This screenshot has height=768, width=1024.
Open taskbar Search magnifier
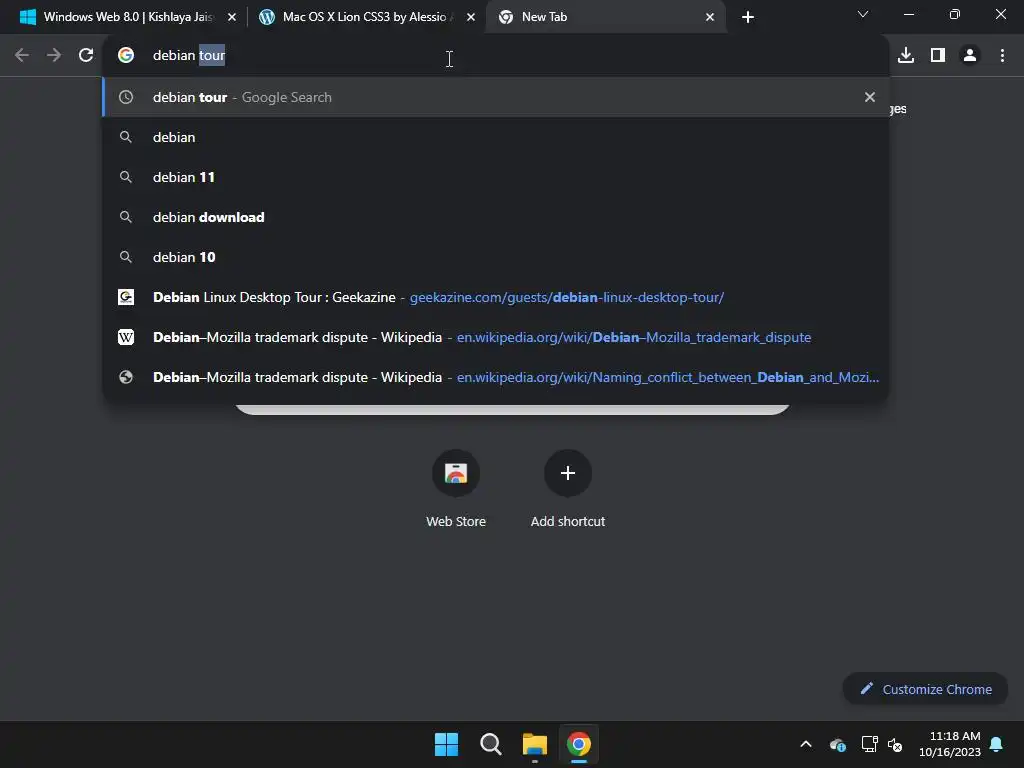pyautogui.click(x=490, y=744)
